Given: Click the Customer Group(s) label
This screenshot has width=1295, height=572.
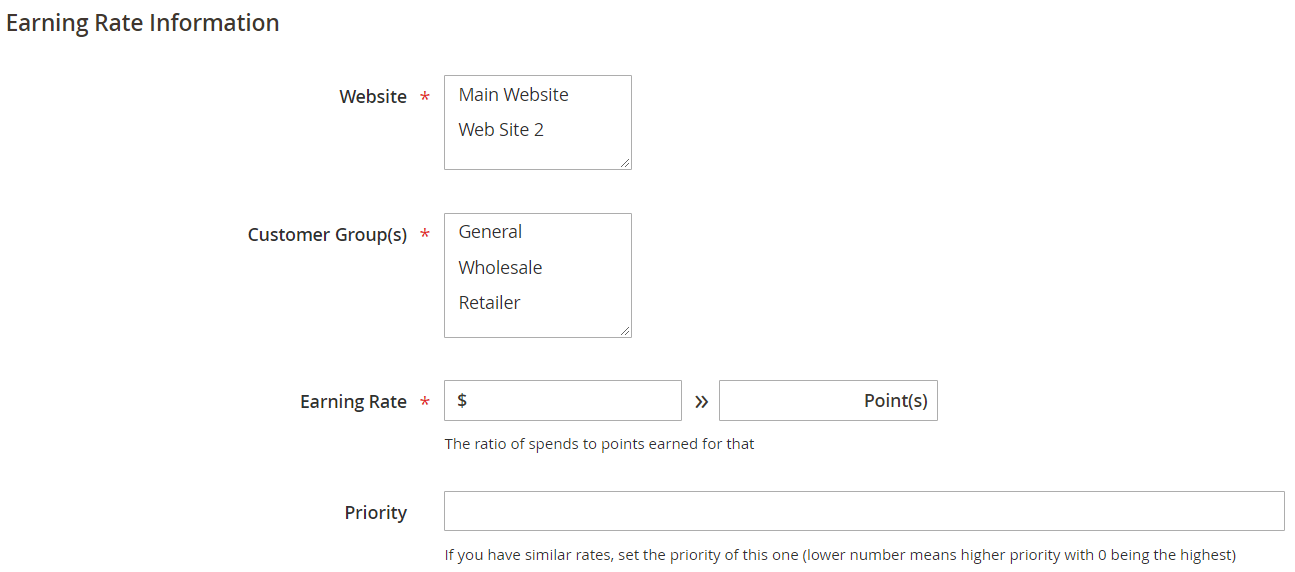Looking at the screenshot, I should pyautogui.click(x=327, y=235).
